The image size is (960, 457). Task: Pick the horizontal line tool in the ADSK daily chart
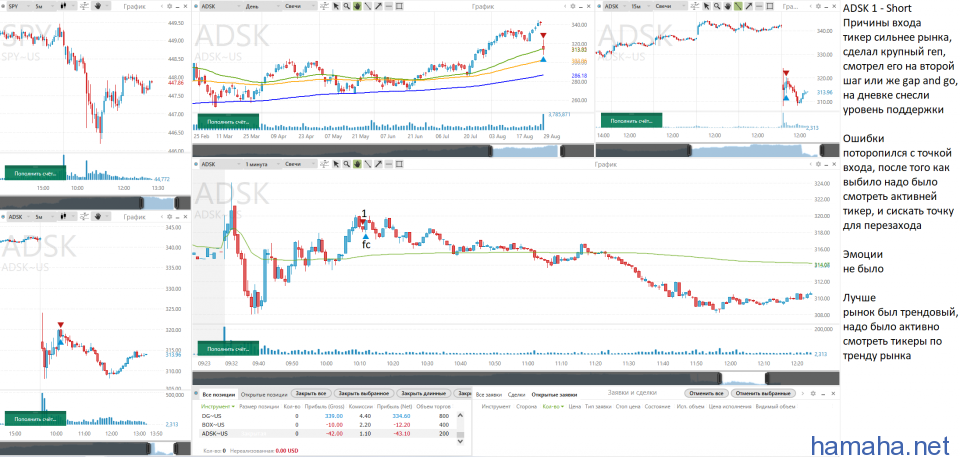389,6
